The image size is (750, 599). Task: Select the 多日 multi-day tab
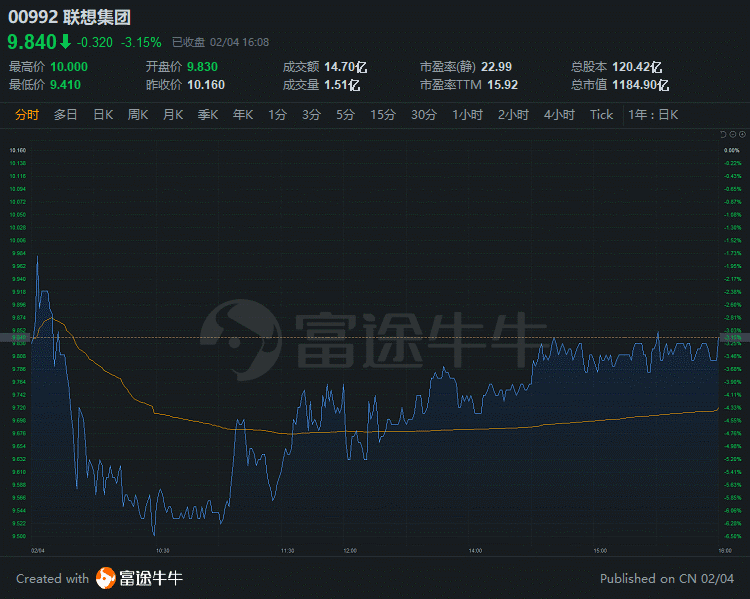click(x=66, y=115)
